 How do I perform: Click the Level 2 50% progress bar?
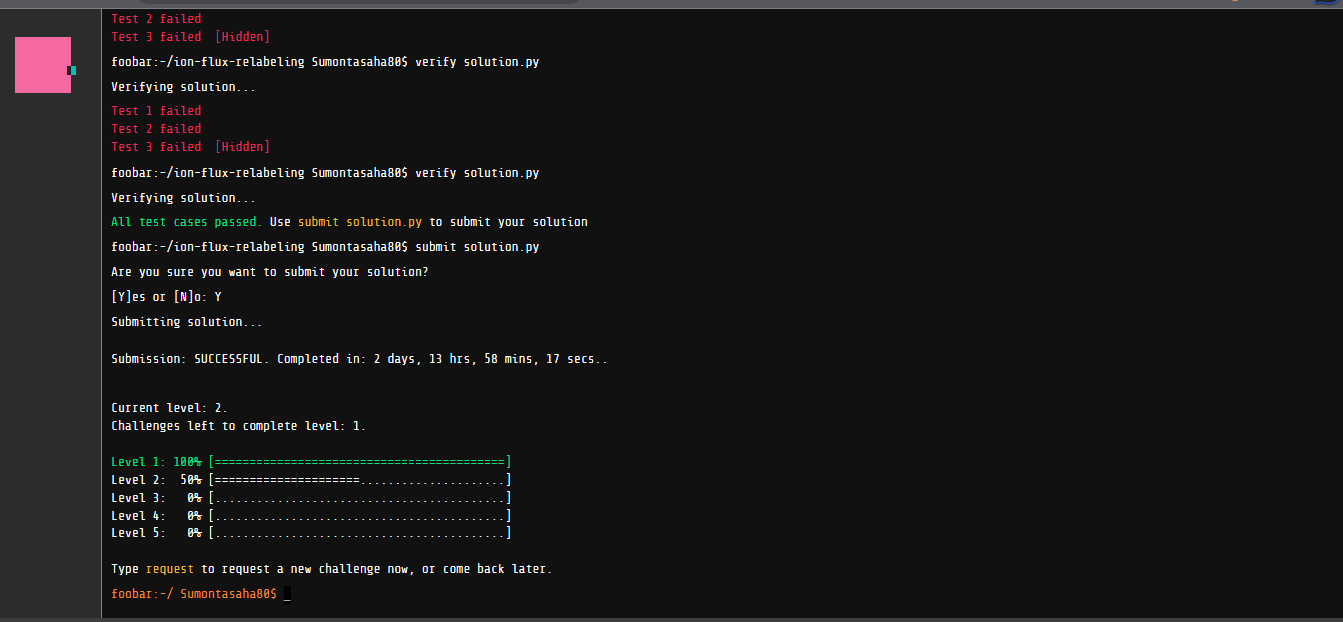[x=360, y=480]
